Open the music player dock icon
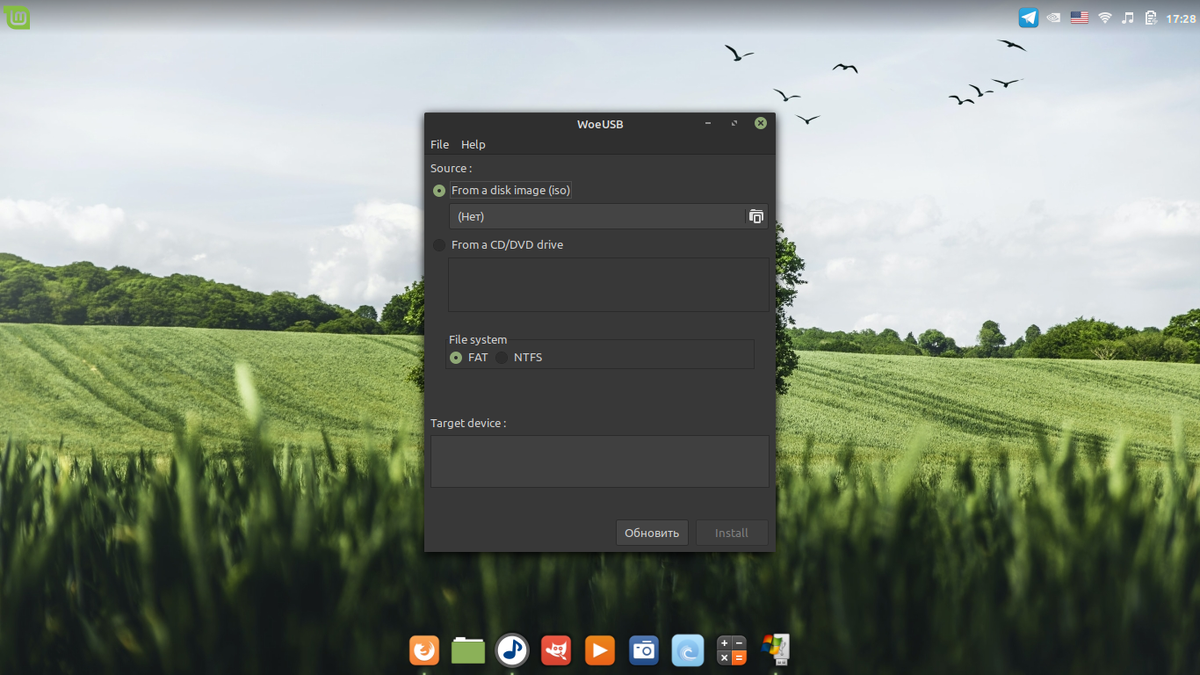 512,650
